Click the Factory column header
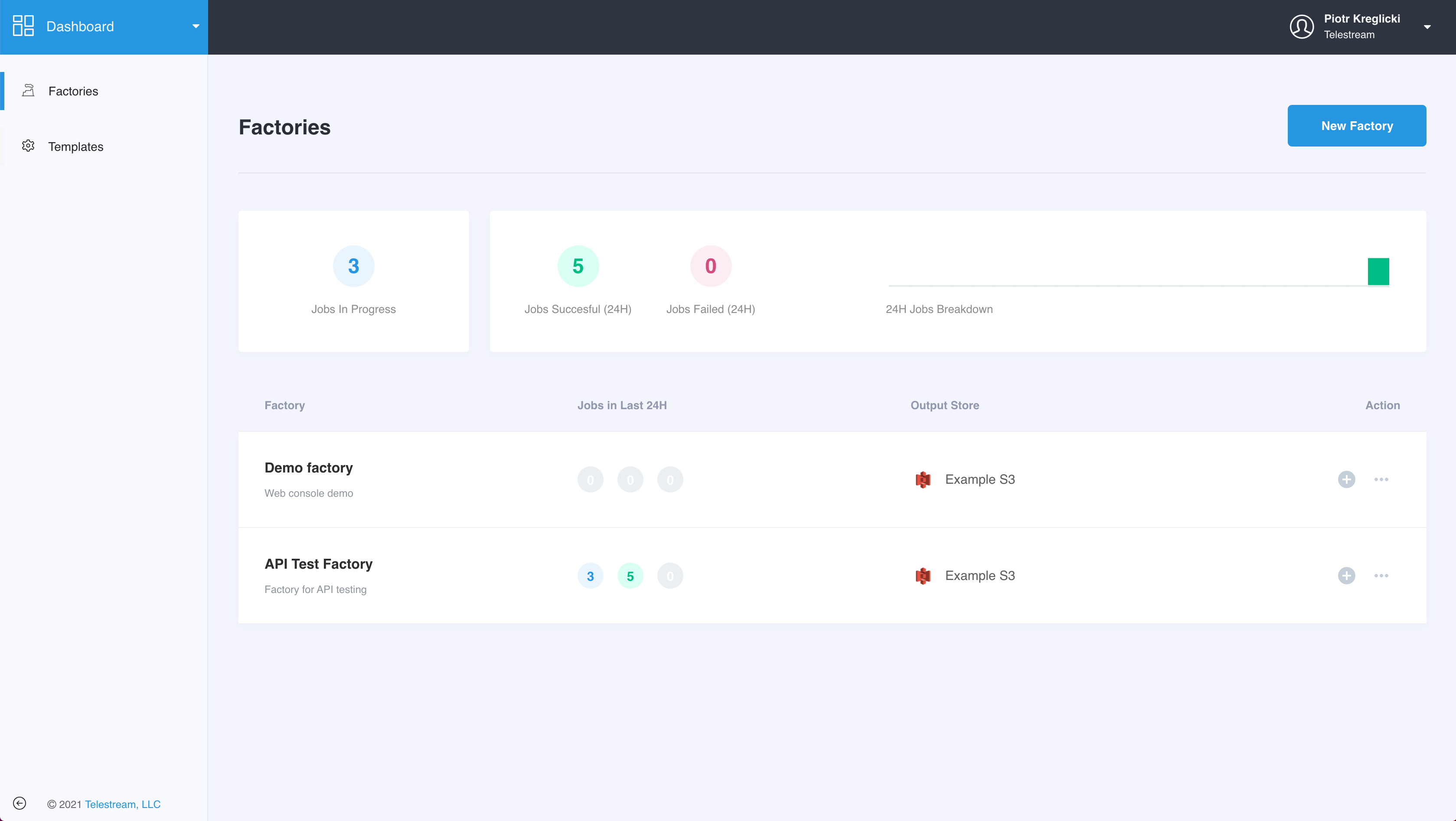Screen dimensions: 1456x821 284,405
